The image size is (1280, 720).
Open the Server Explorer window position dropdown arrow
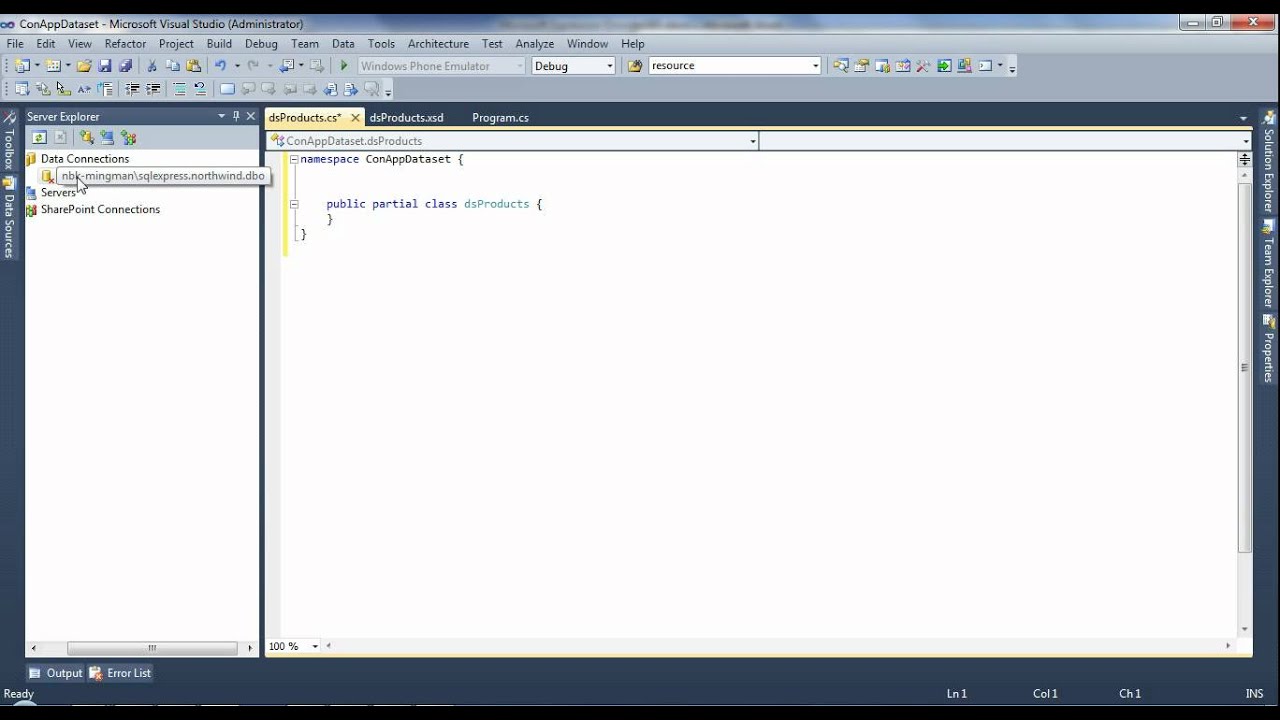coord(221,116)
